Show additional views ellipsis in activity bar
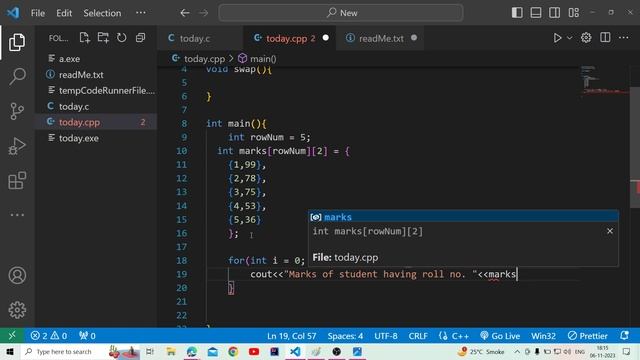Screen dimensions: 640x360 (17, 215)
